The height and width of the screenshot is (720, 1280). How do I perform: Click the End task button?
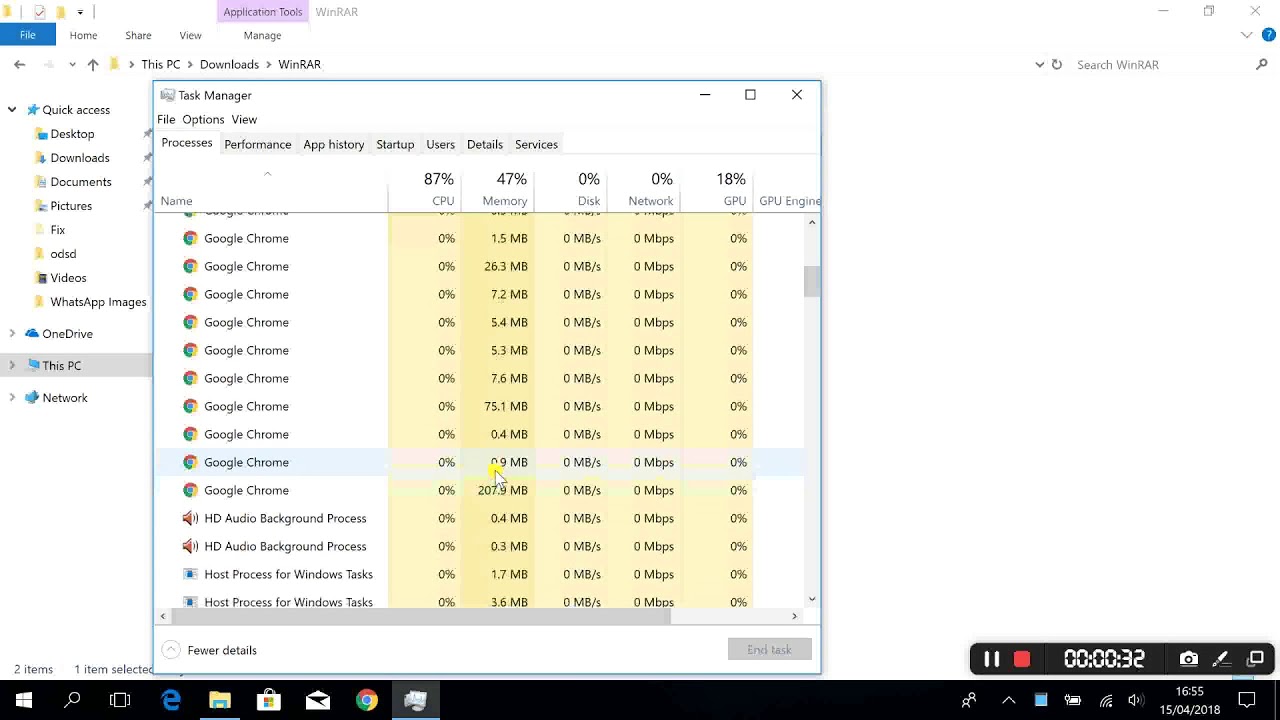[x=769, y=650]
